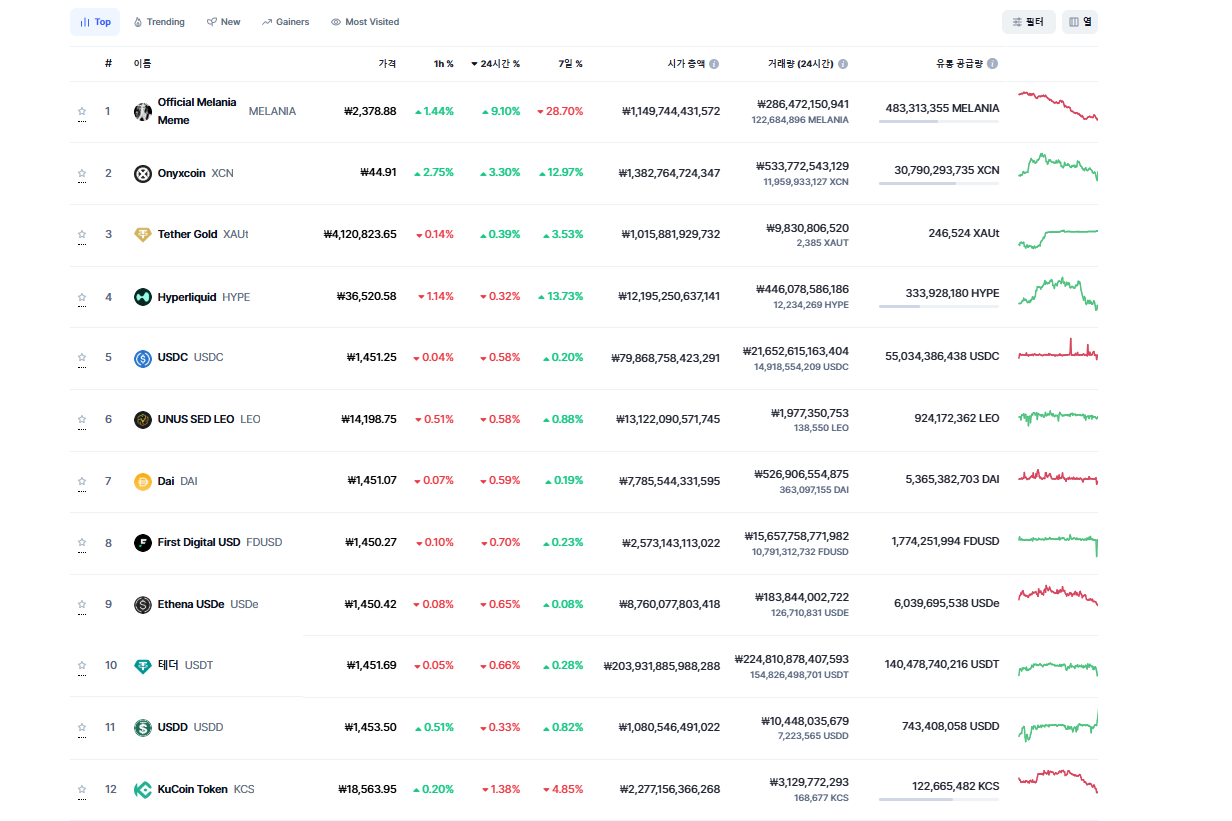The image size is (1232, 821).
Task: Click the Tether Gold logo icon
Action: coord(143,235)
